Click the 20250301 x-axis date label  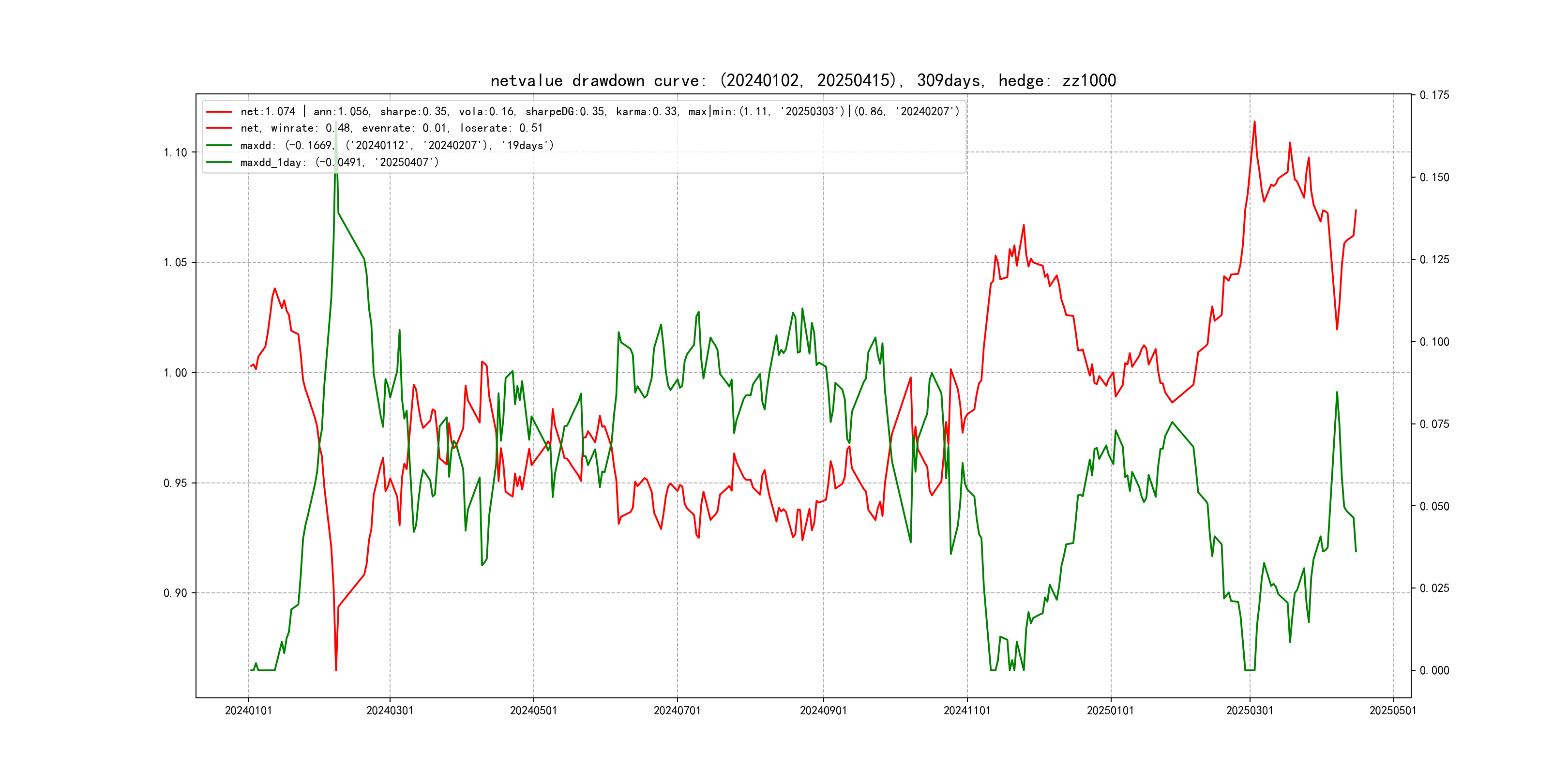click(1249, 711)
